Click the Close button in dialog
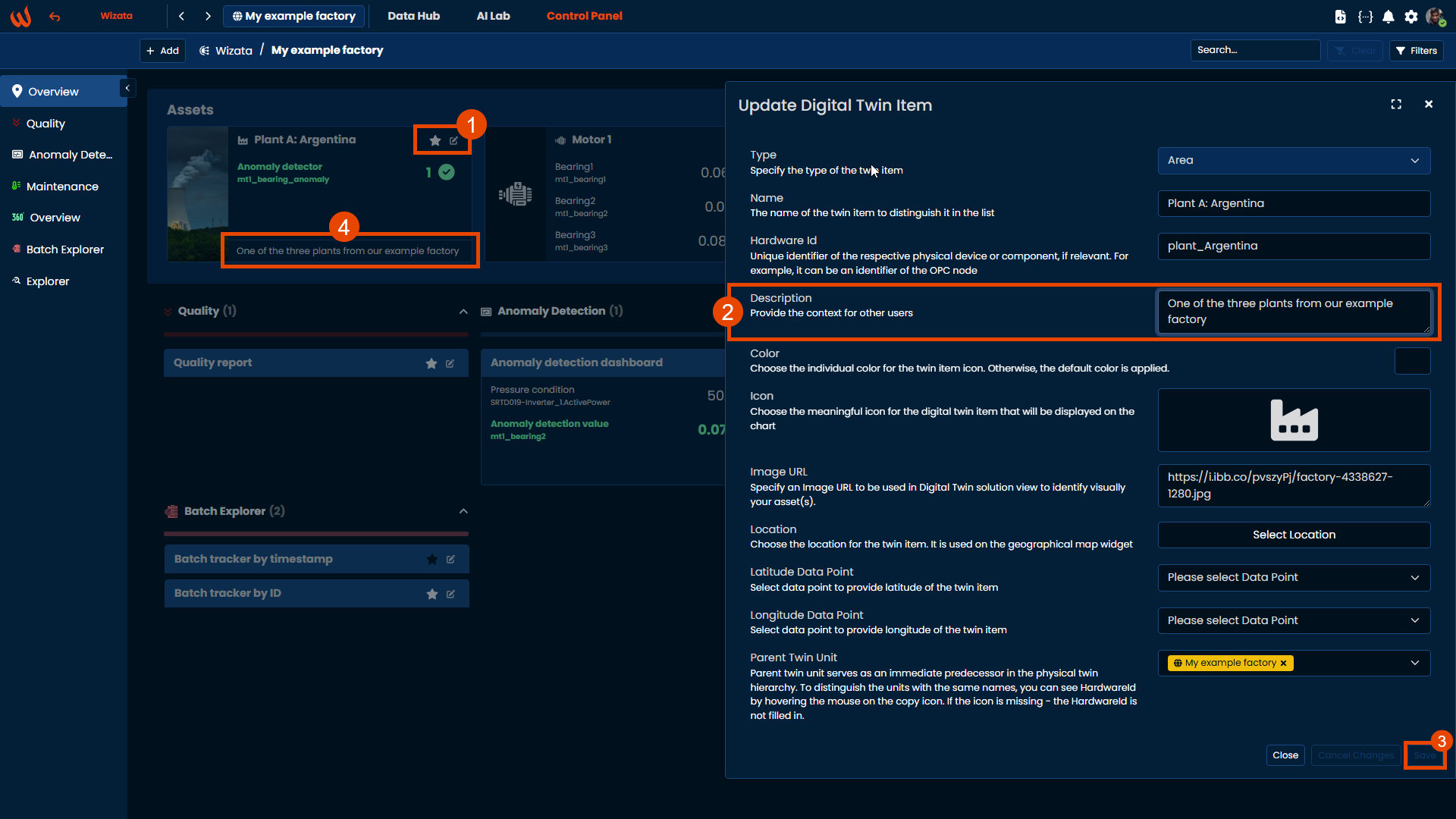This screenshot has height=819, width=1456. [1285, 755]
